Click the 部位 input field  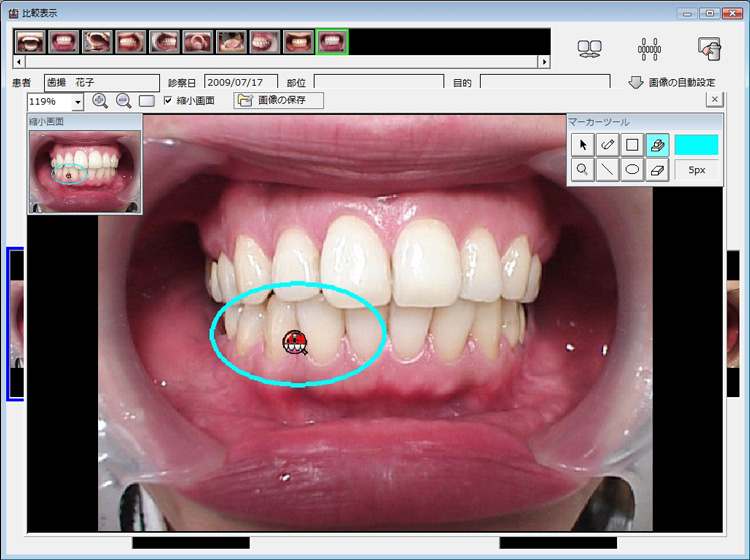(379, 82)
